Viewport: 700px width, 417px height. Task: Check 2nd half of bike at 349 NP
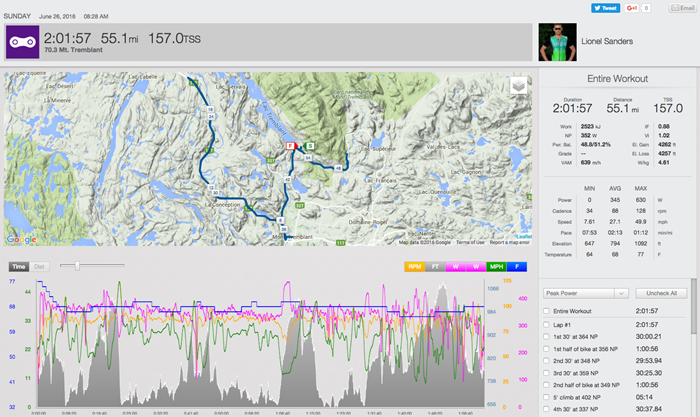[546, 385]
